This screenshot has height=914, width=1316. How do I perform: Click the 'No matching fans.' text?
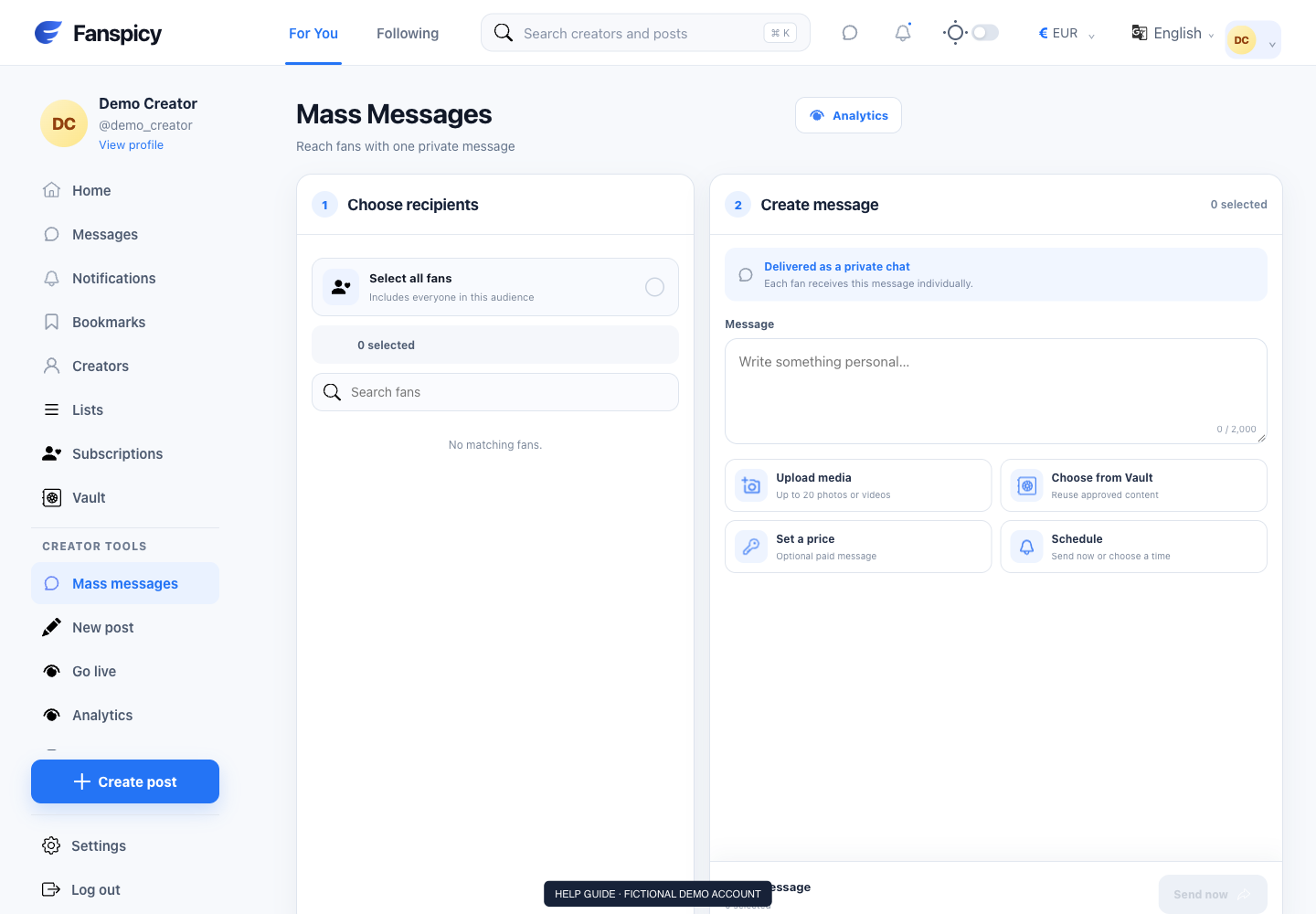(495, 445)
